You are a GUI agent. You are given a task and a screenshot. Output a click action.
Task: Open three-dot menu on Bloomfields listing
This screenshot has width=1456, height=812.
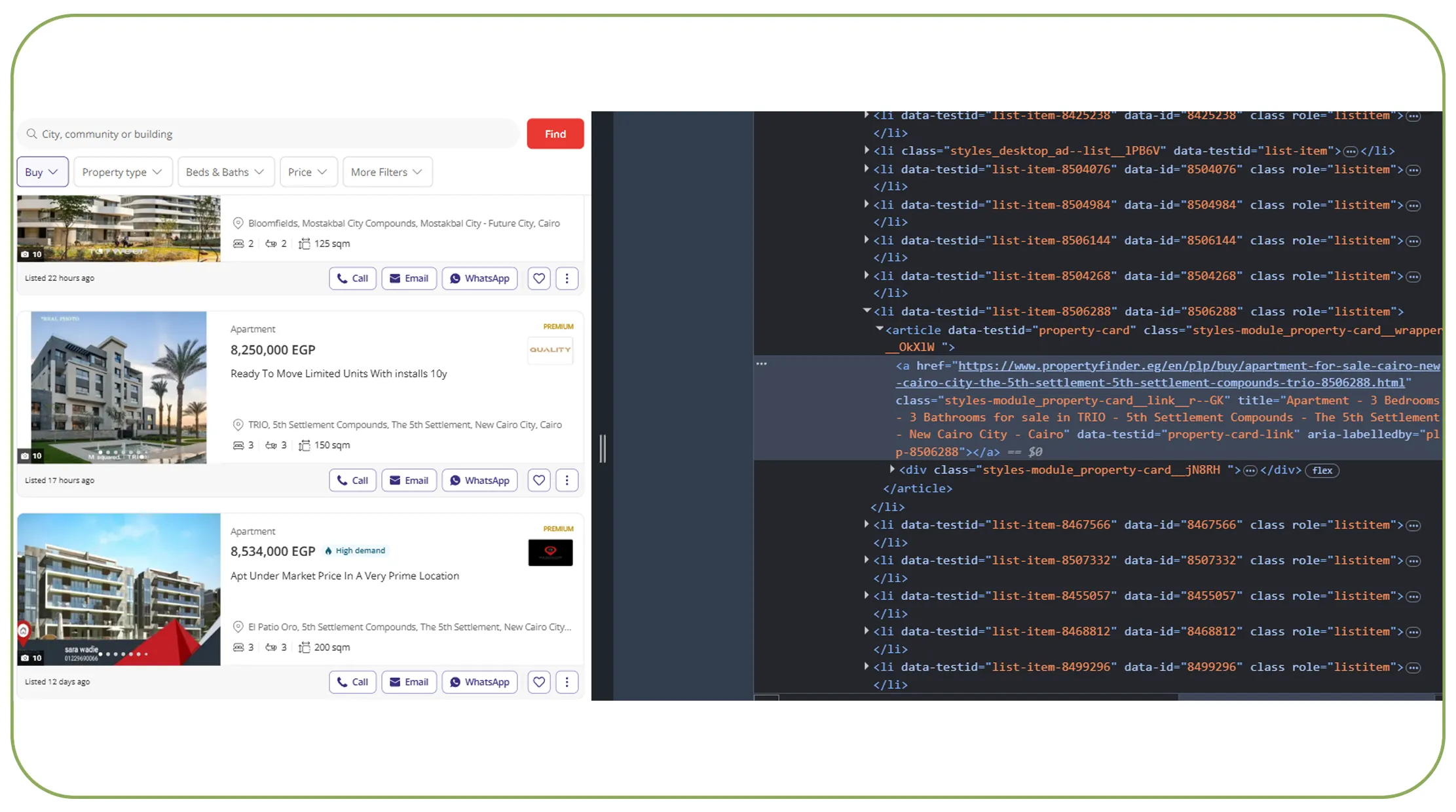tap(567, 278)
